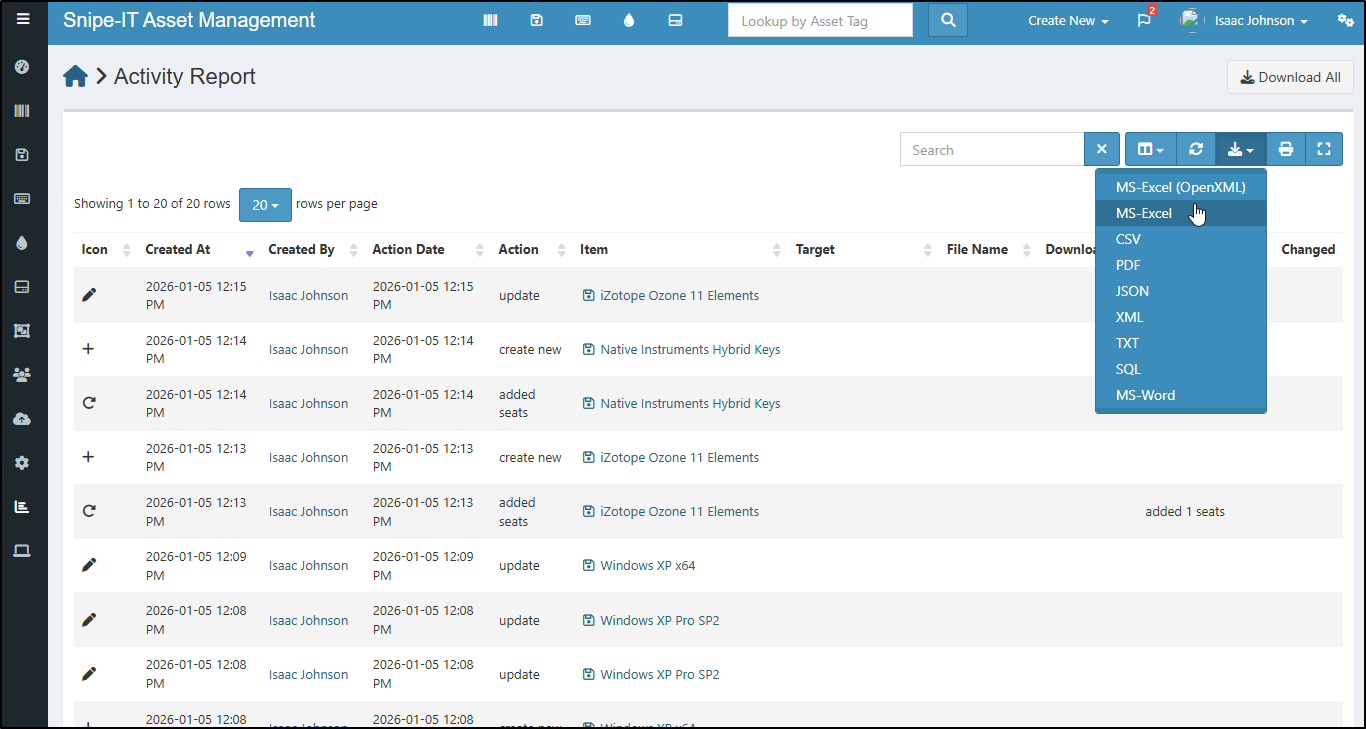The width and height of the screenshot is (1366, 729).
Task: Click the flag alerts notification icon
Action: pyautogui.click(x=1144, y=21)
